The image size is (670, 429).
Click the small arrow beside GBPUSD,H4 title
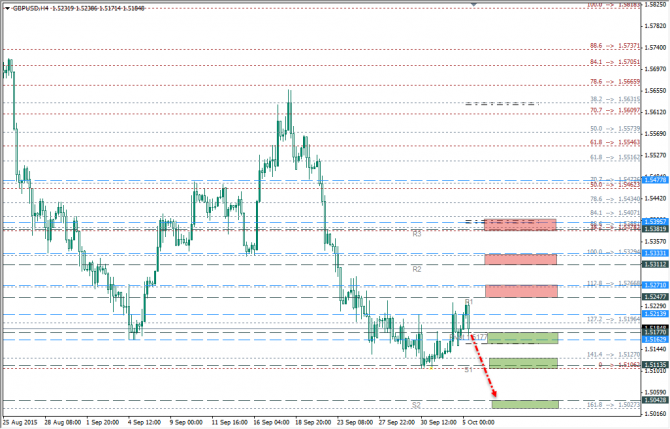coord(6,7)
